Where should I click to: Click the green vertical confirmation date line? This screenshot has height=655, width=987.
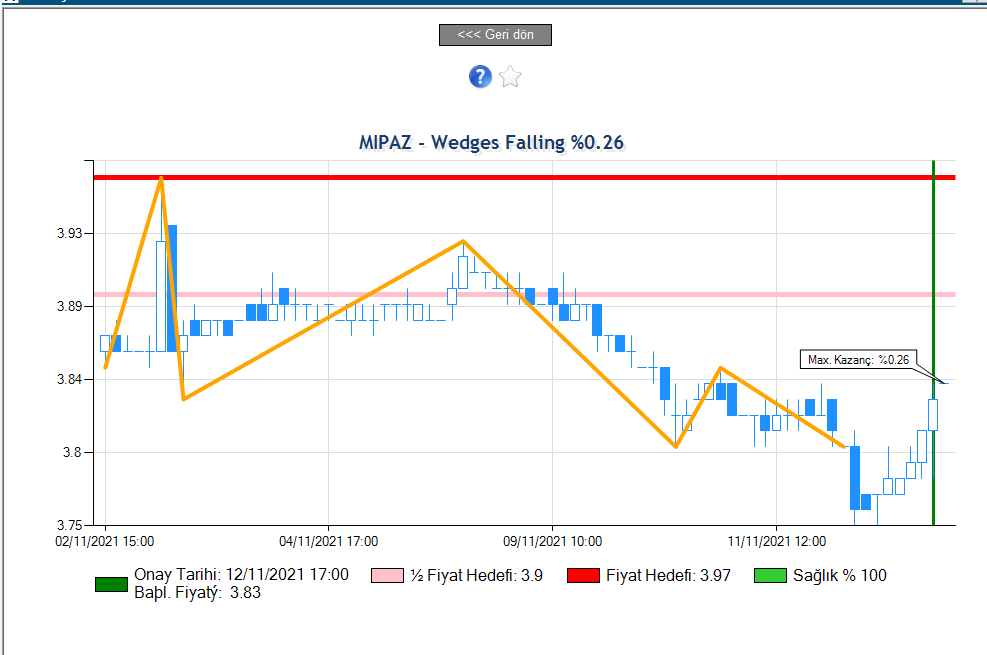pos(933,343)
